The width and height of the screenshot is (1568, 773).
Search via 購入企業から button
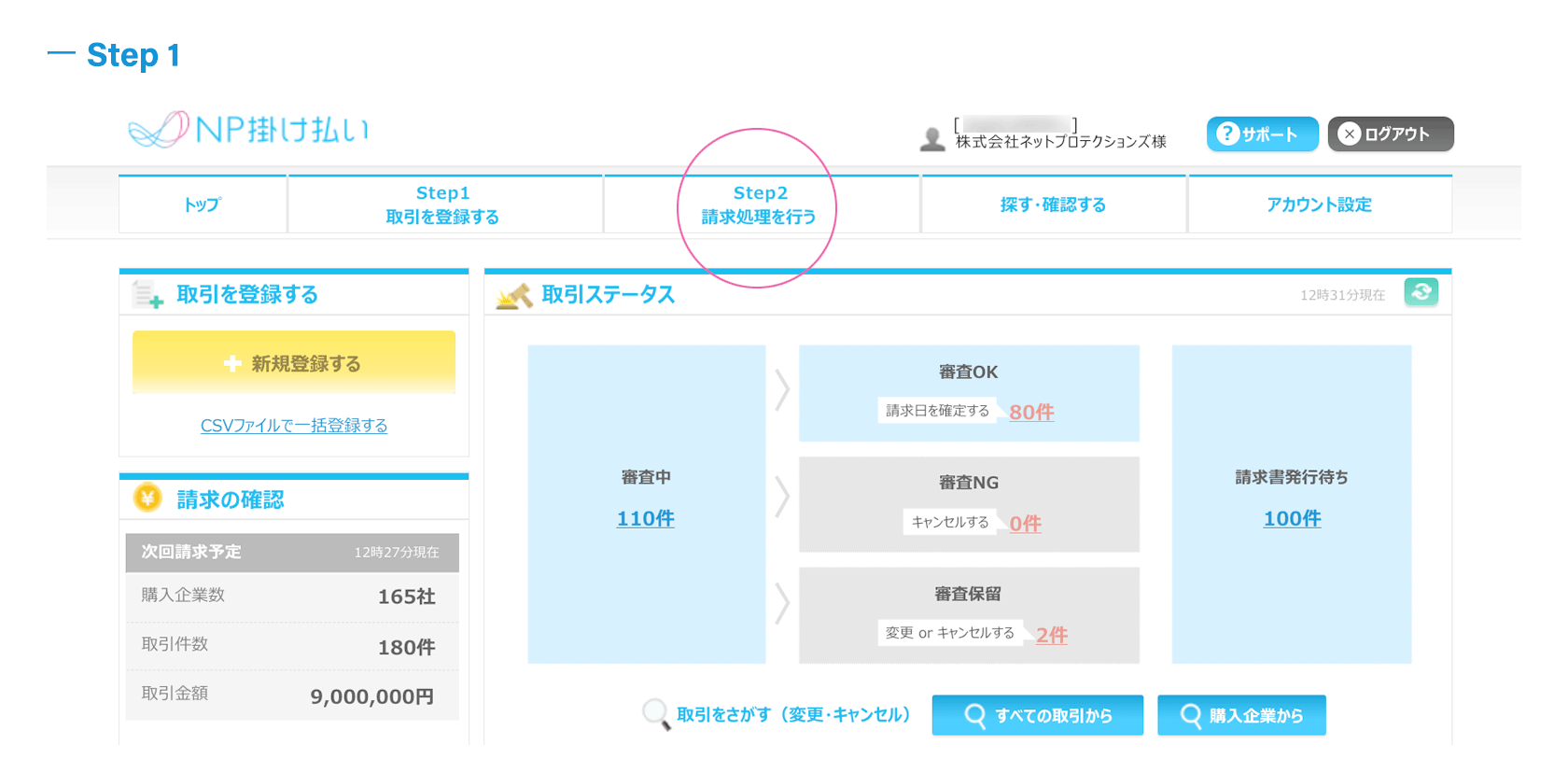point(1241,715)
